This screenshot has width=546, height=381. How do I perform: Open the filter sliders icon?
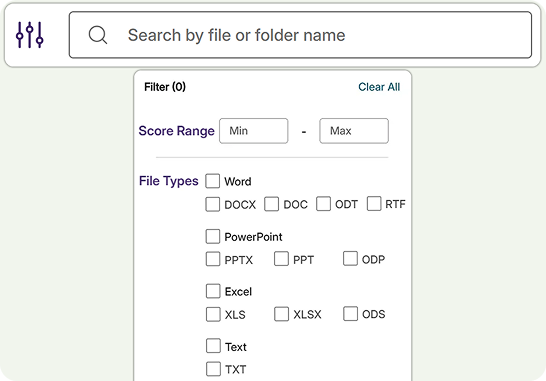pos(30,35)
